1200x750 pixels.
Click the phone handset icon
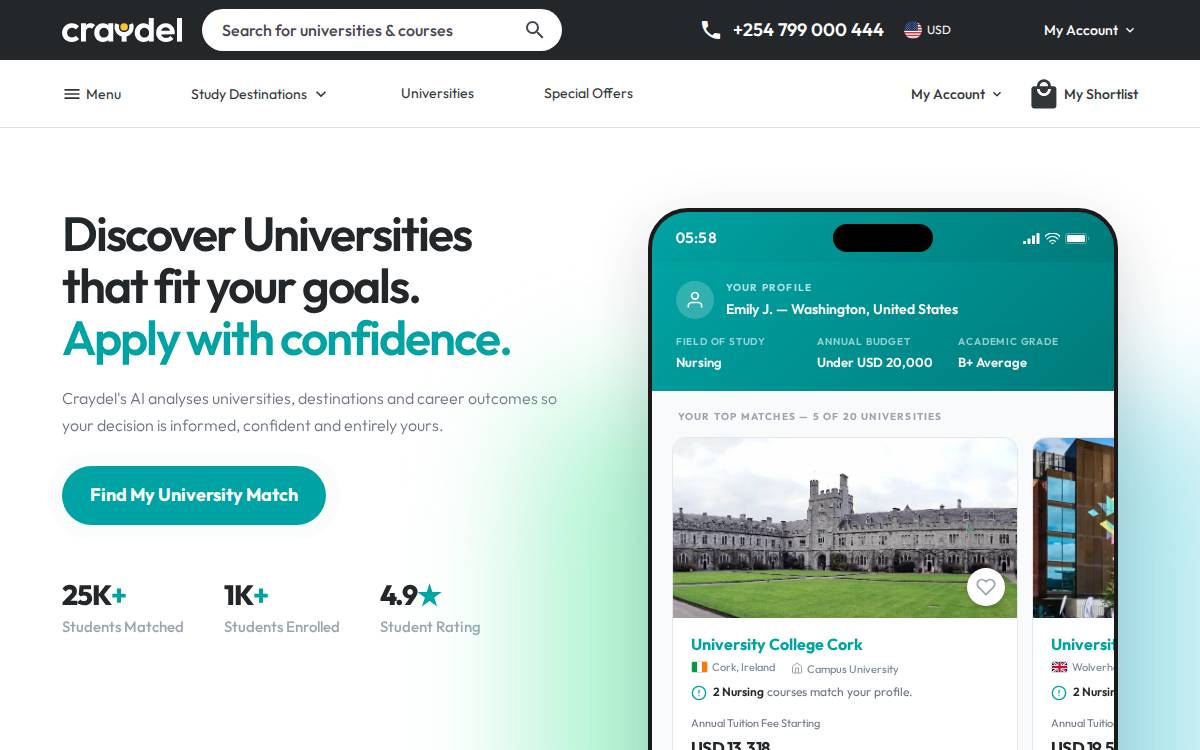711,30
